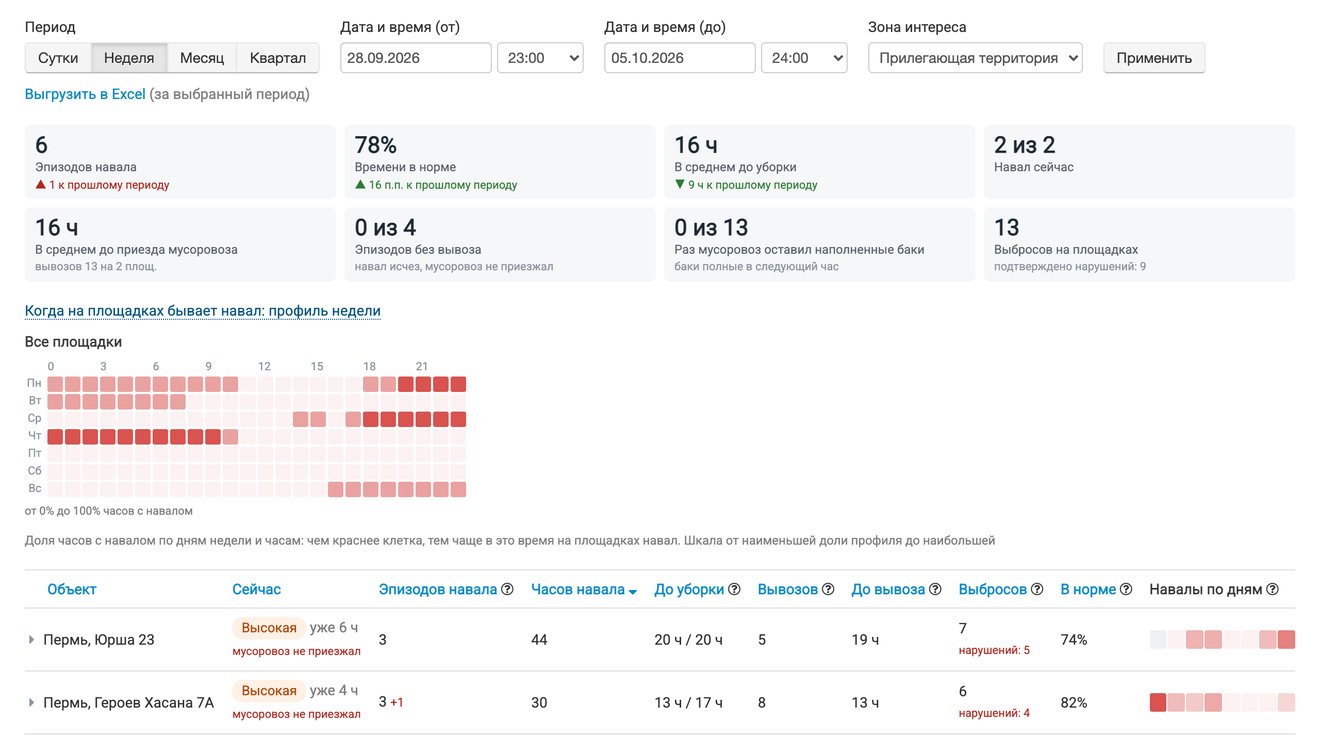Open the help icon next to Выбросов
The width and height of the screenshot is (1320, 753).
pyautogui.click(x=1037, y=590)
